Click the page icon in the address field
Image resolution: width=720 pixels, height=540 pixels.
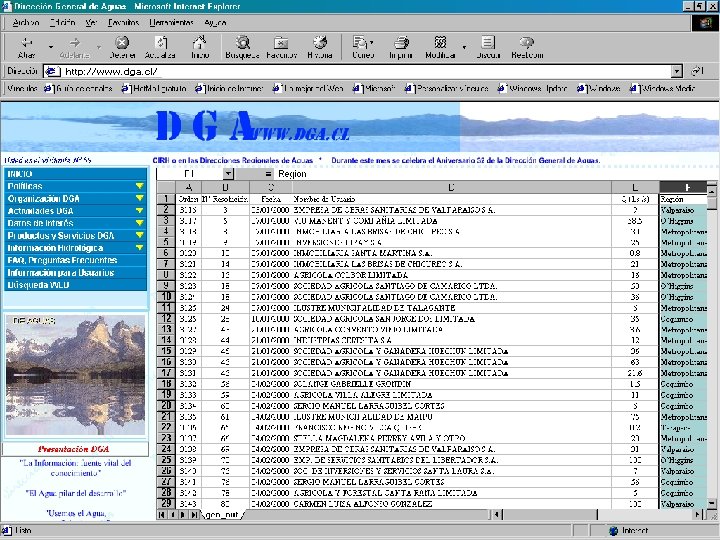coord(52,72)
